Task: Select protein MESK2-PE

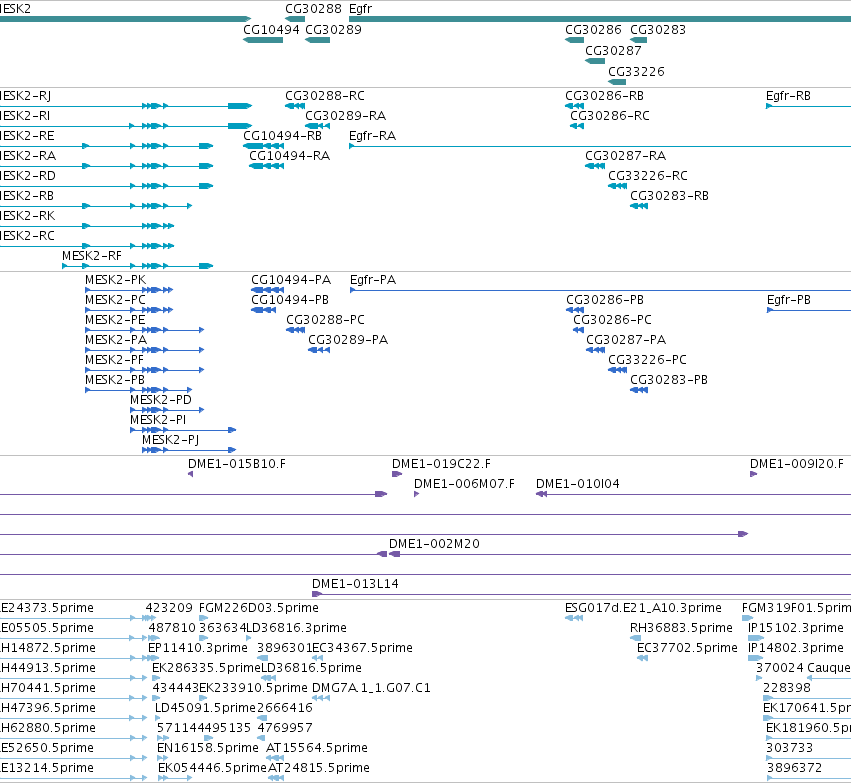Action: (x=115, y=320)
